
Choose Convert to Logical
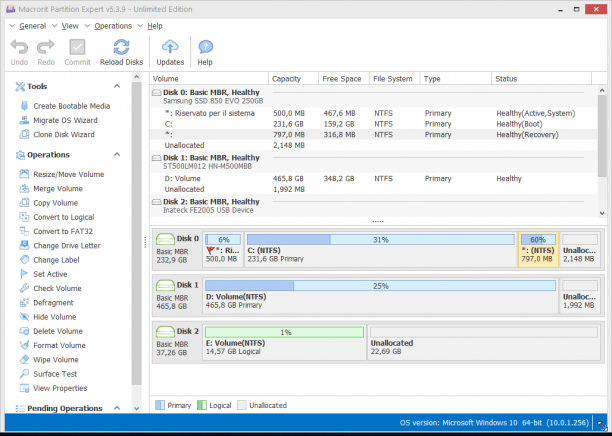[x=57, y=217]
